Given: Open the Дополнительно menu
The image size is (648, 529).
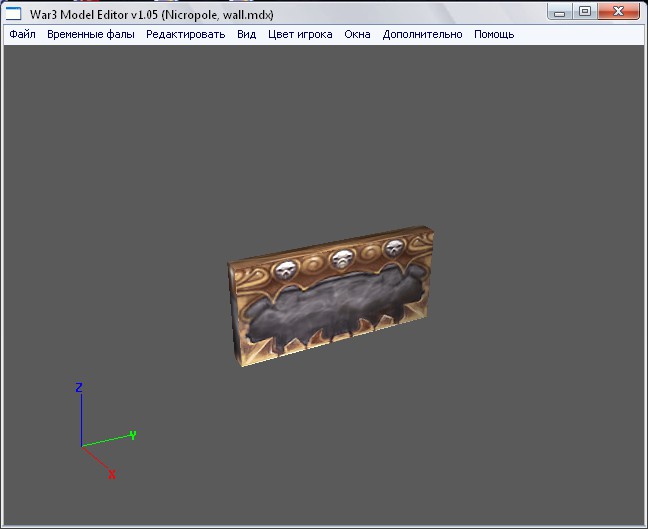Looking at the screenshot, I should click(422, 34).
